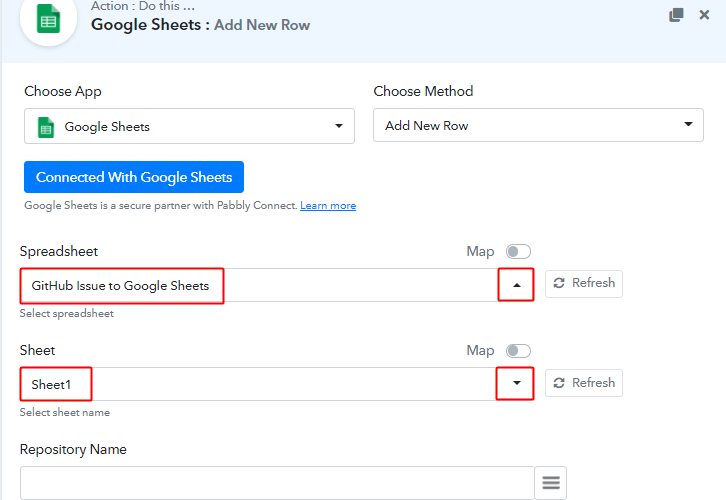Open the Learn more link
Screen dimensions: 726x500
pyautogui.click(x=328, y=206)
